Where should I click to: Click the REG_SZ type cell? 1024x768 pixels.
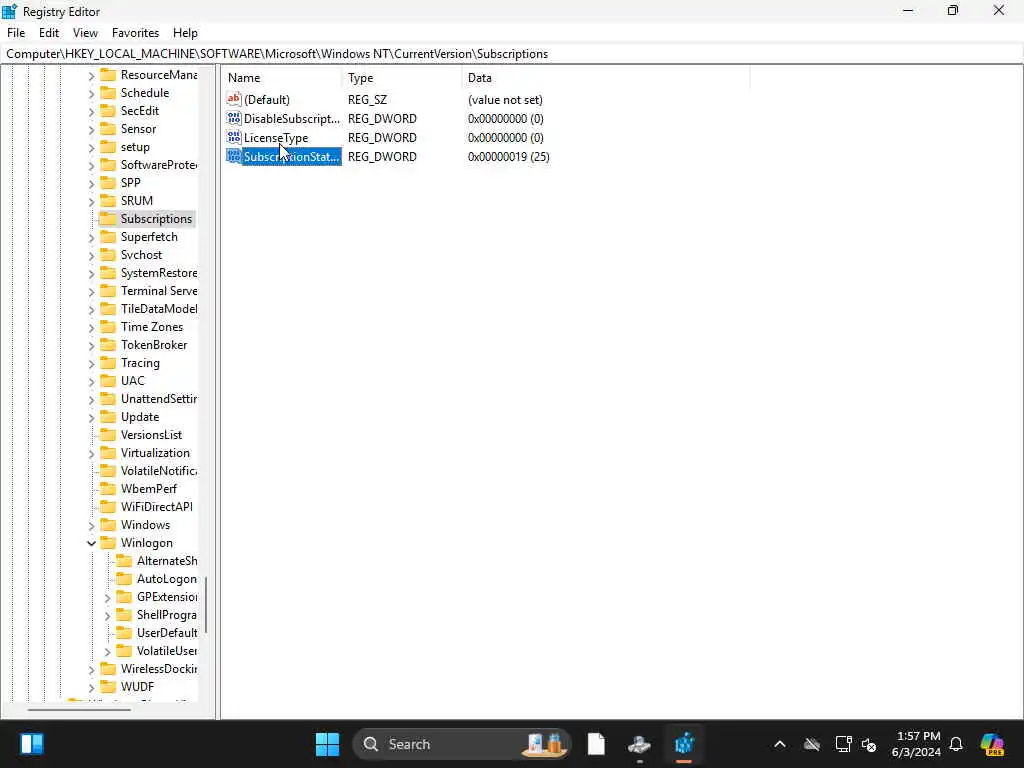[x=367, y=100]
